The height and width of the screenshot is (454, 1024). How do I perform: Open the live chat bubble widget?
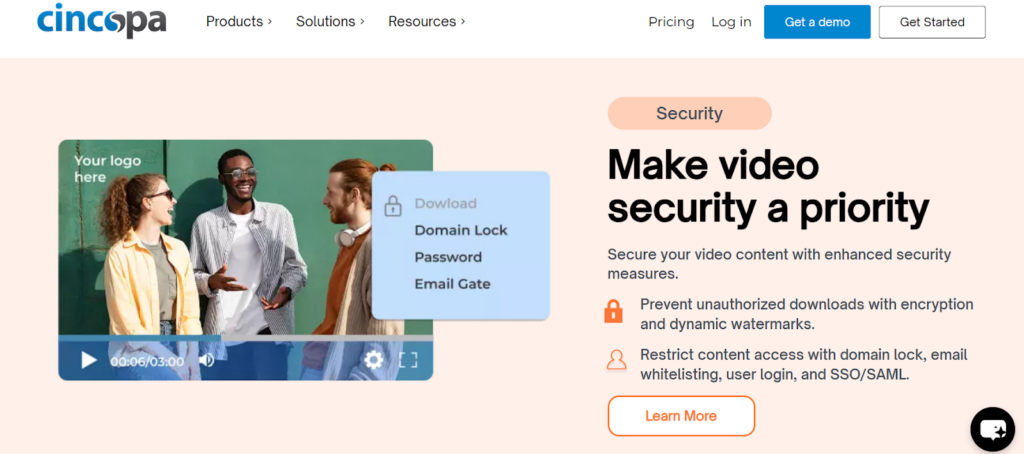point(992,429)
